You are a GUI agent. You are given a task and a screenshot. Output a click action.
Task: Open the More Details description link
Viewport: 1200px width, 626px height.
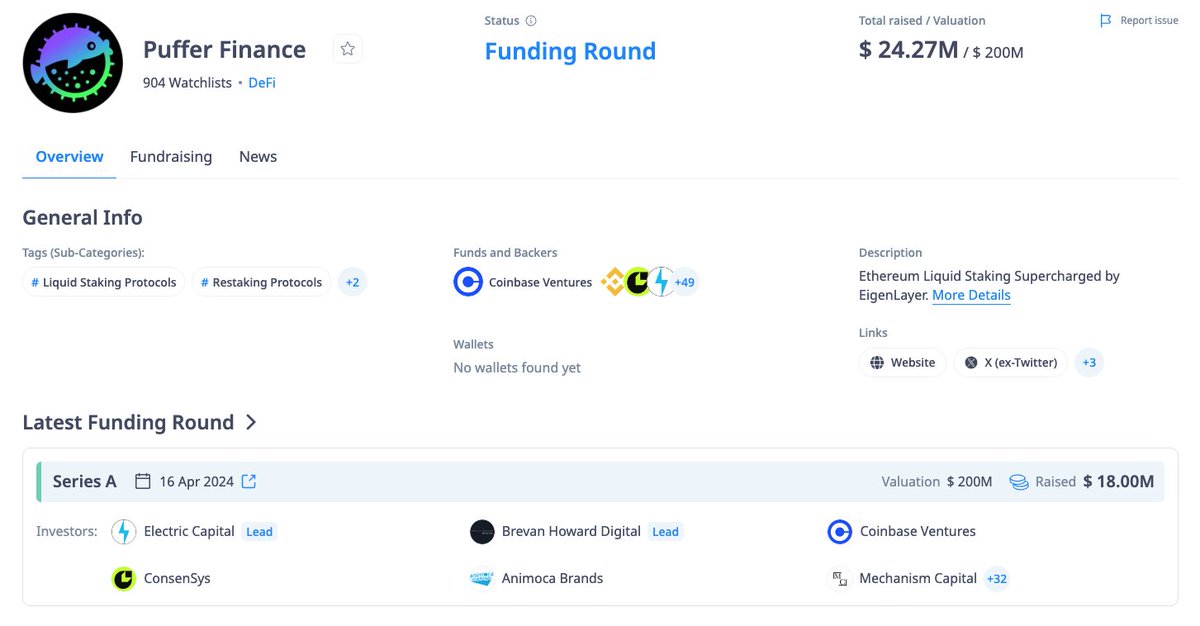971,296
